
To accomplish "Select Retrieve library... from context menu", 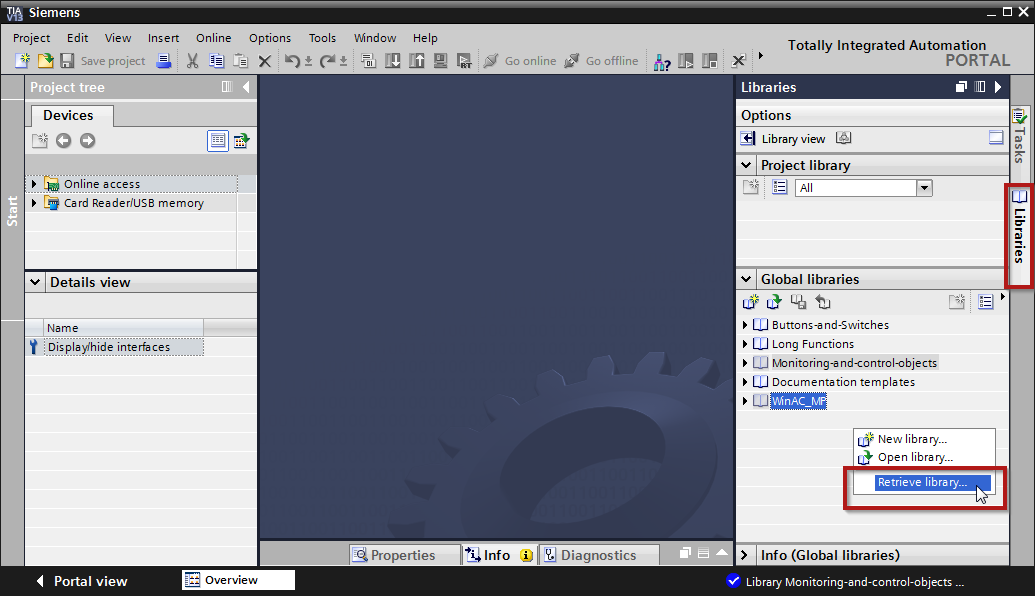I will coord(921,482).
